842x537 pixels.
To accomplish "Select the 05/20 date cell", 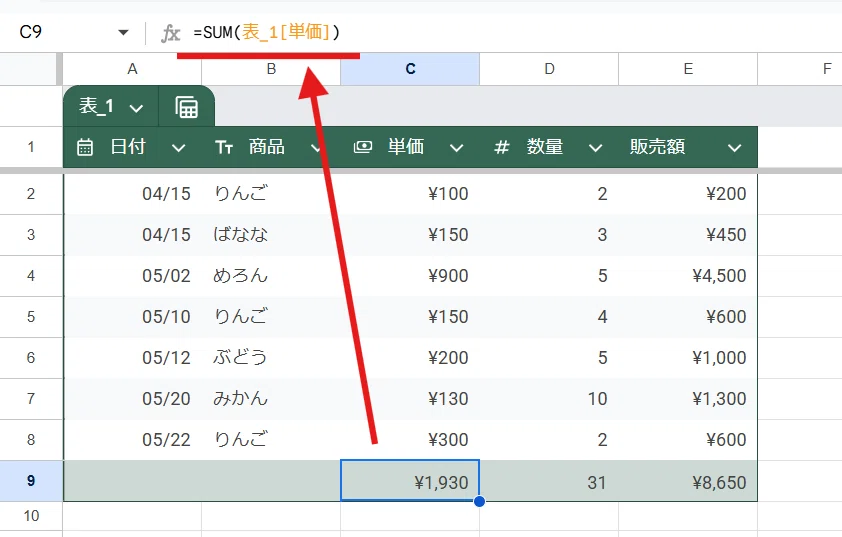I will click(x=133, y=399).
